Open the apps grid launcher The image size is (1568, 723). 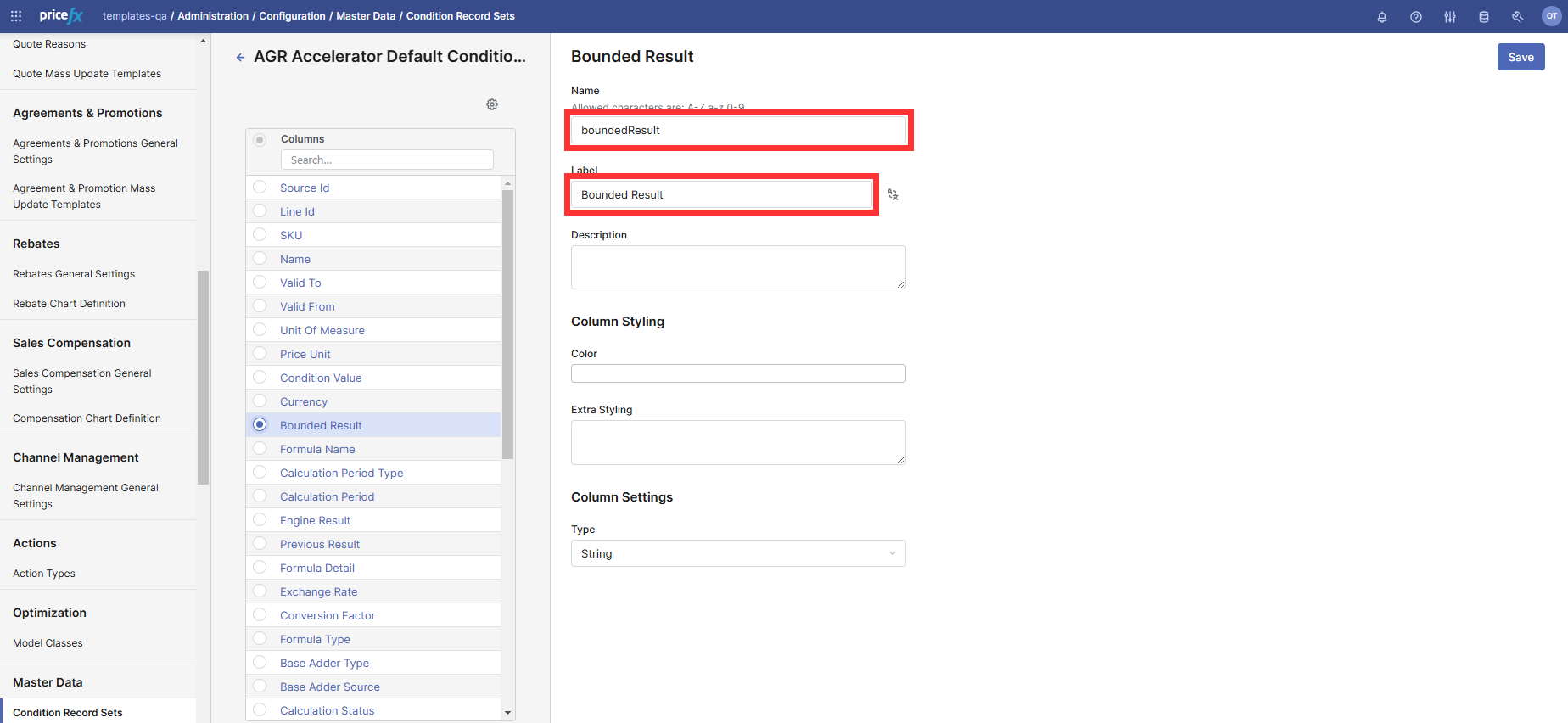(x=16, y=16)
